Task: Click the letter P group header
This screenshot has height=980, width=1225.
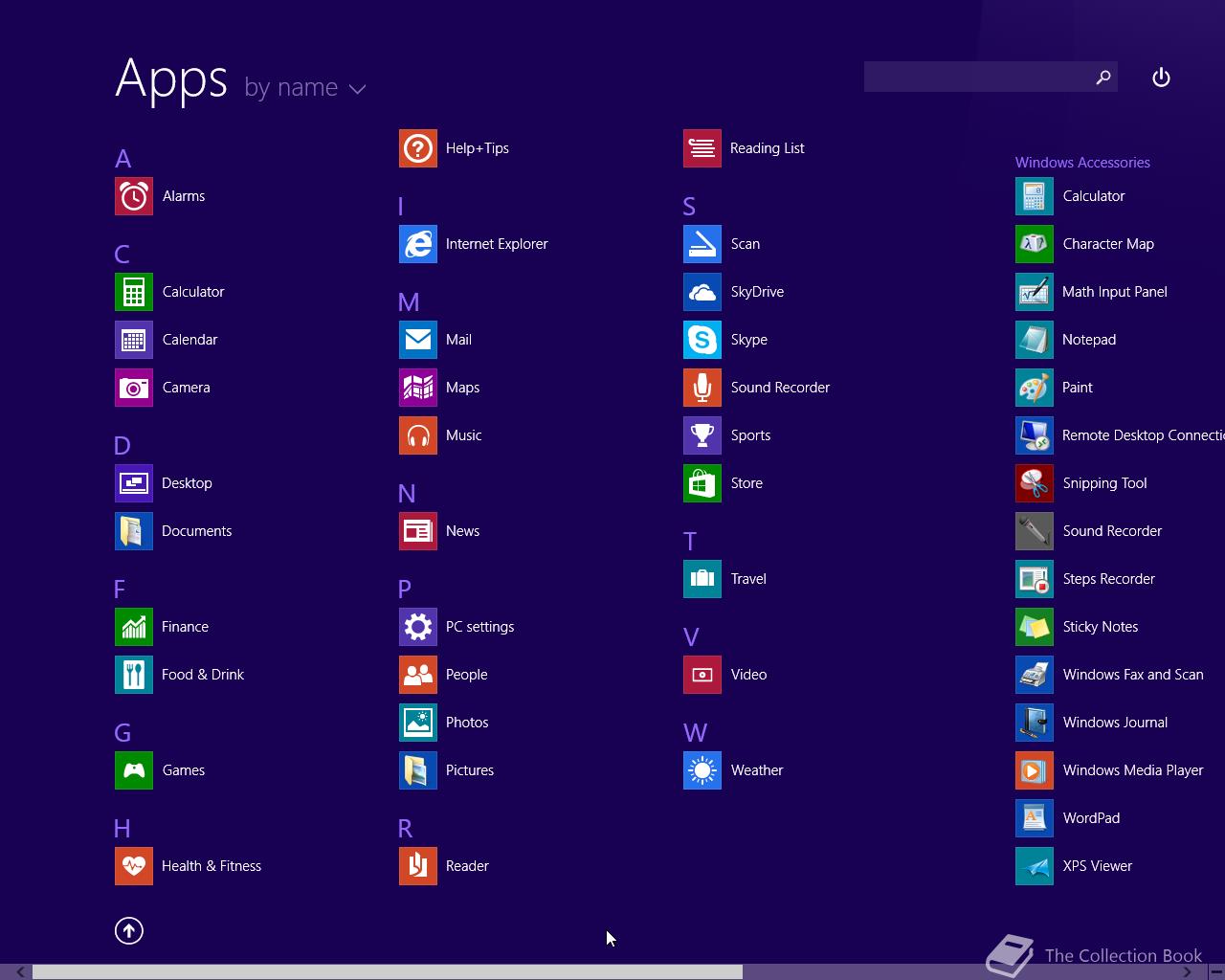Action: (x=405, y=590)
